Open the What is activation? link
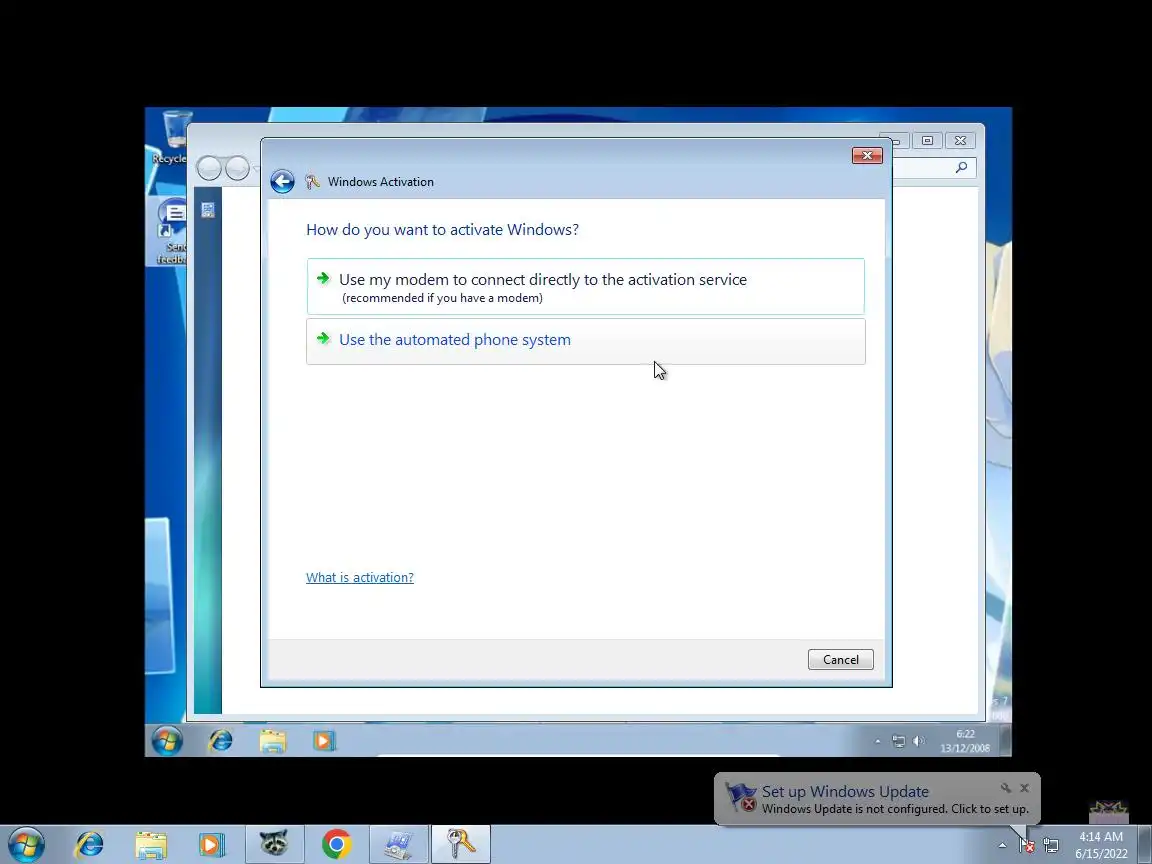The height and width of the screenshot is (864, 1152). 359,577
